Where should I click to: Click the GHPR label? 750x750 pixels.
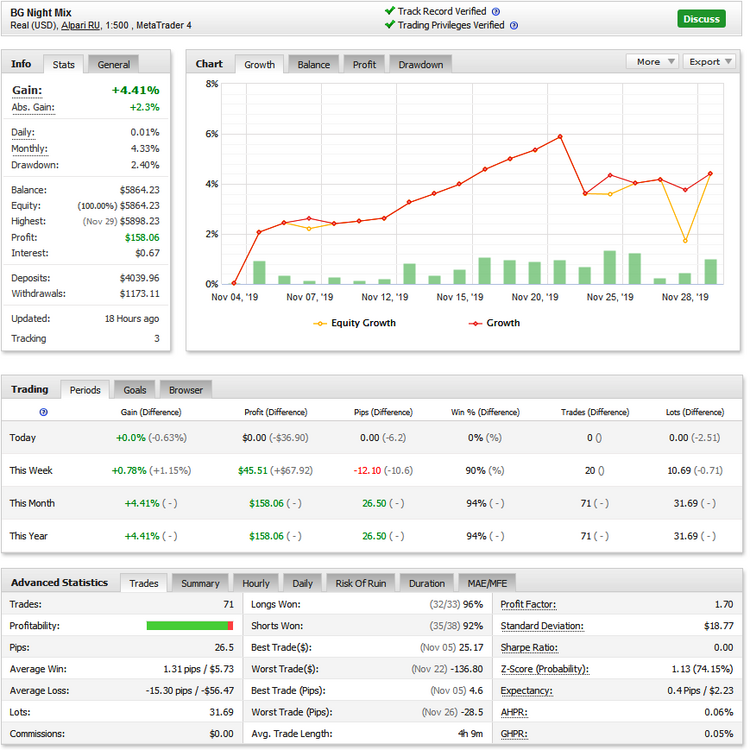pos(514,734)
